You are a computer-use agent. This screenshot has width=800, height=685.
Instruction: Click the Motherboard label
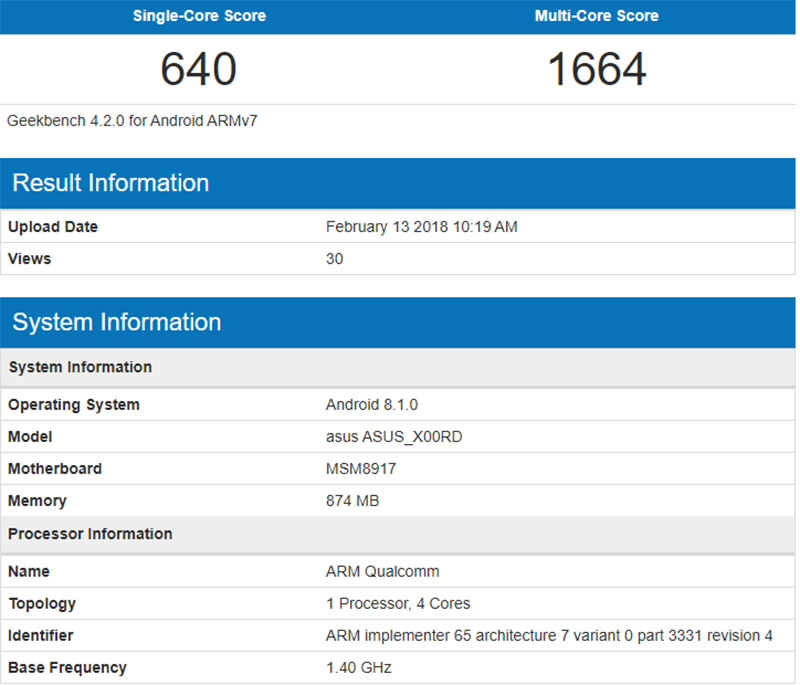coord(55,469)
